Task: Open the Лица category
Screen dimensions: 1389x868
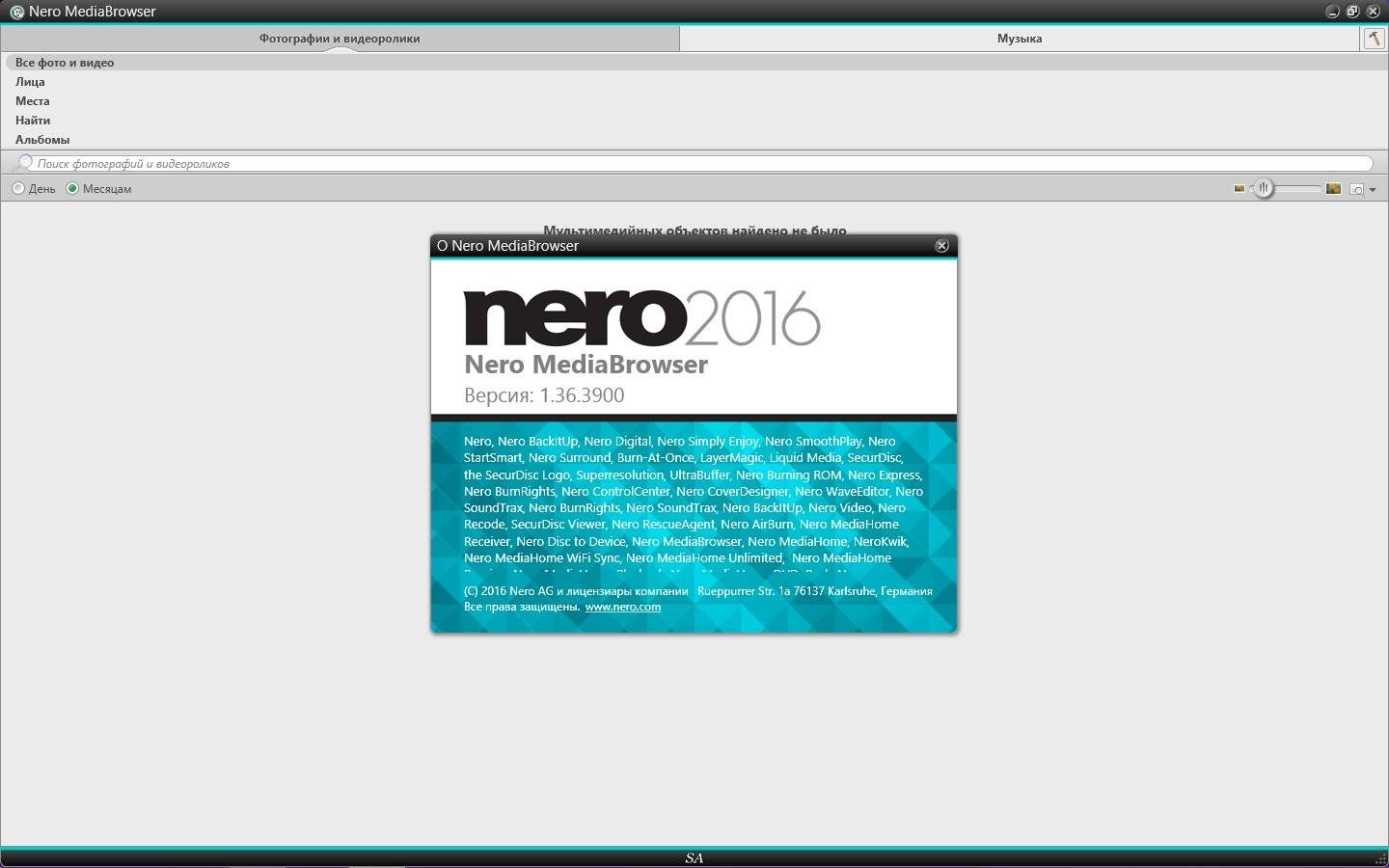Action: click(30, 82)
